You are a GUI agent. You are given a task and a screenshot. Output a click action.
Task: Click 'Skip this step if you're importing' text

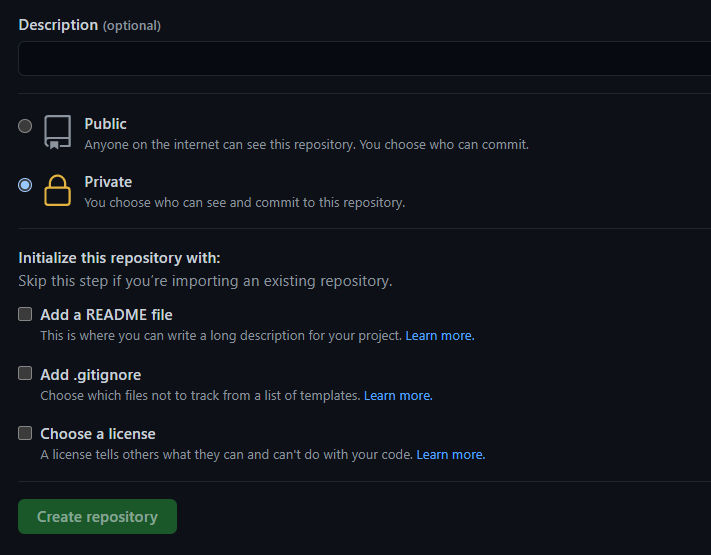tap(205, 281)
